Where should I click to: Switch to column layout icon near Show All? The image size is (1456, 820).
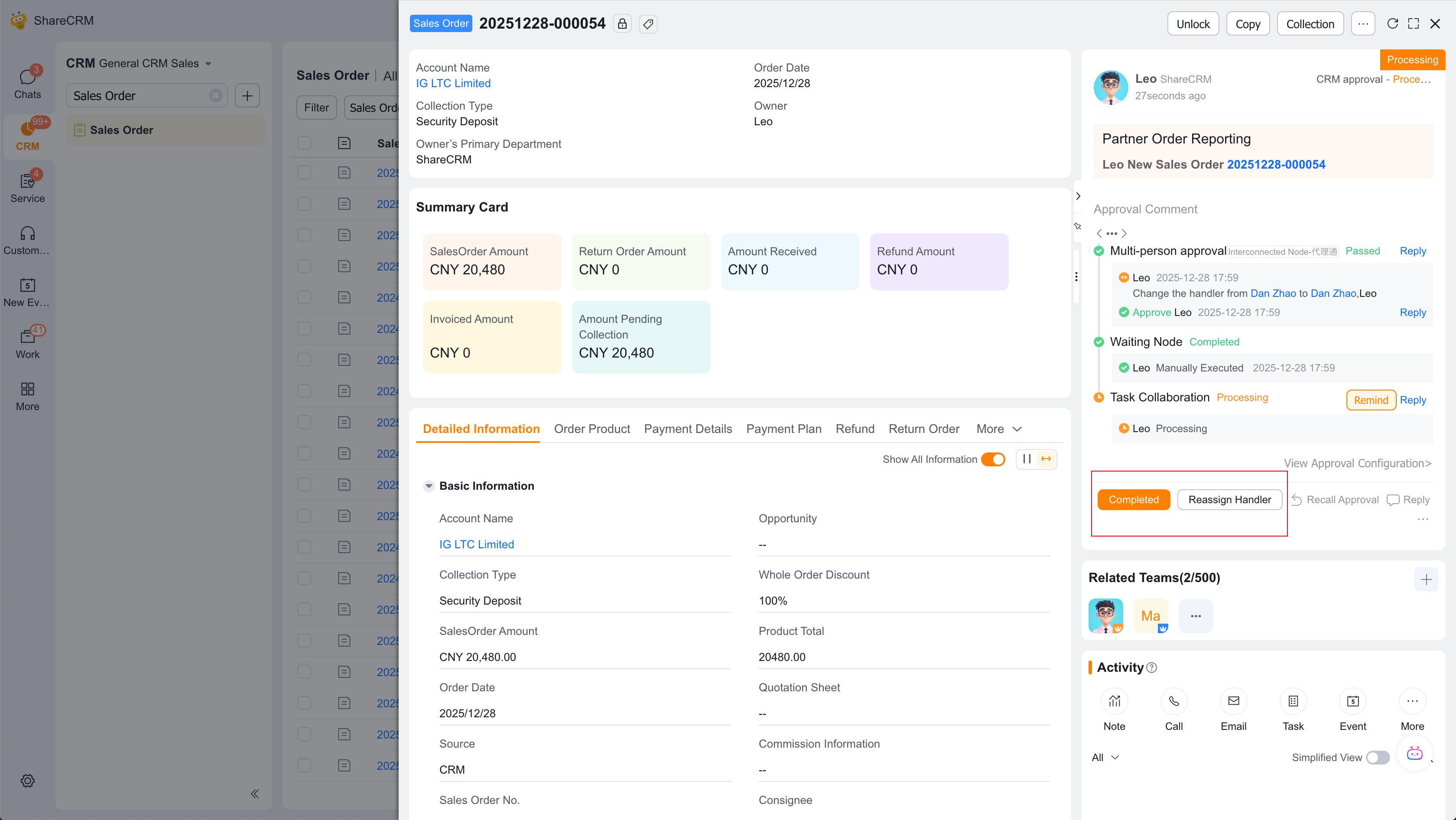tap(1027, 459)
